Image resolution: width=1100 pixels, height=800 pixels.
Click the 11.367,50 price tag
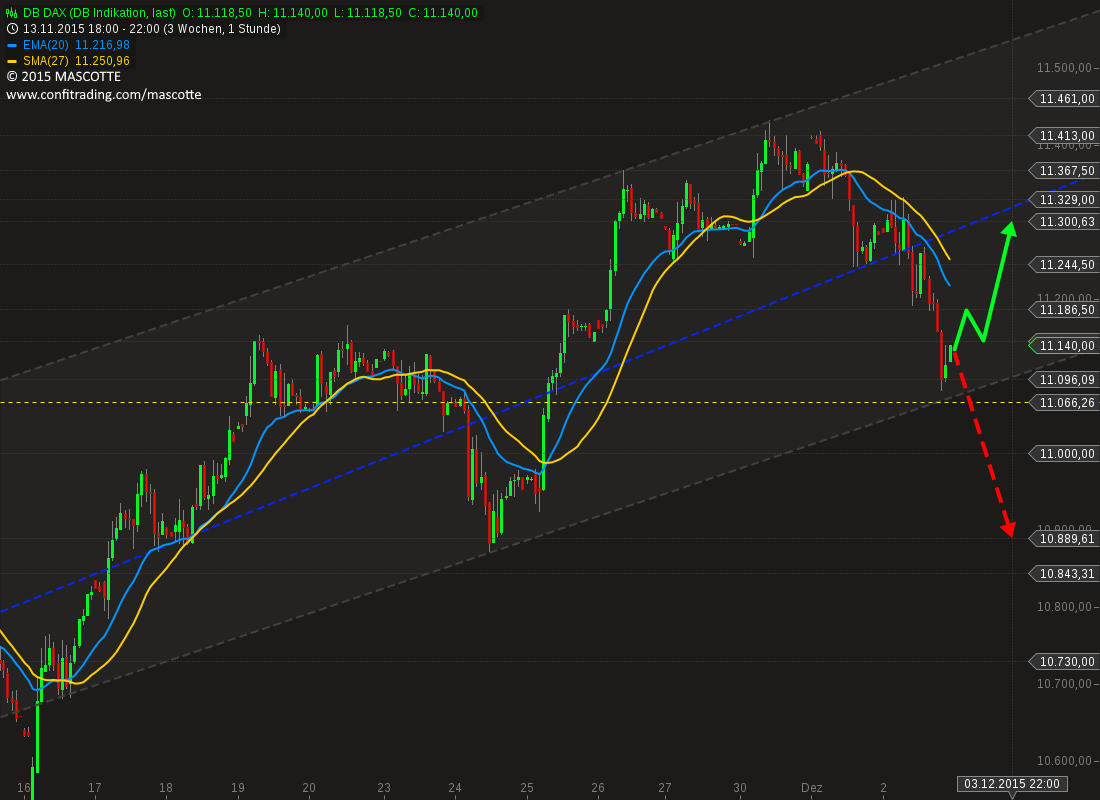(1064, 171)
